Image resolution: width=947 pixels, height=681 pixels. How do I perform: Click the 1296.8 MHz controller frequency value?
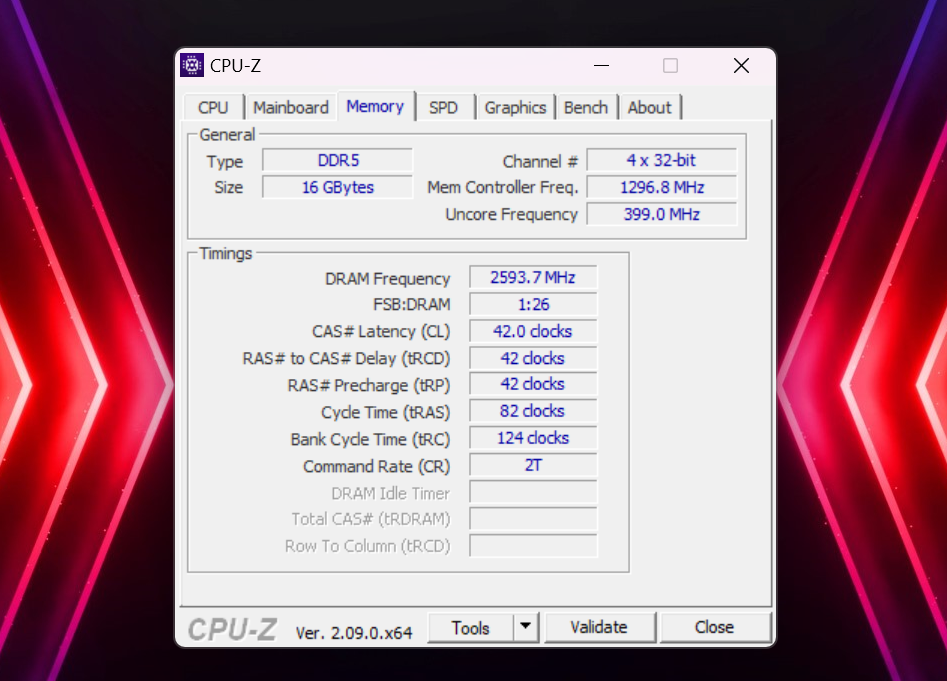661,187
